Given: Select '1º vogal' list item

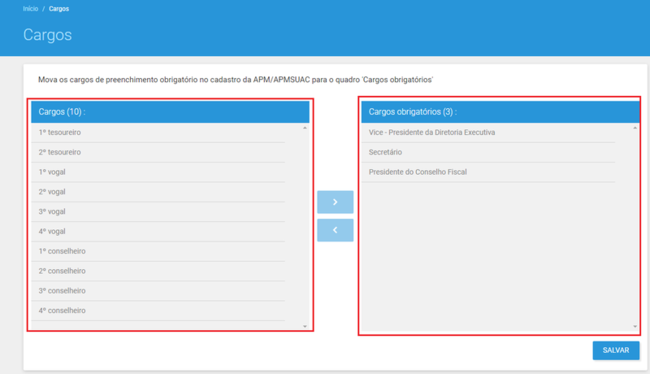Looking at the screenshot, I should (158, 172).
